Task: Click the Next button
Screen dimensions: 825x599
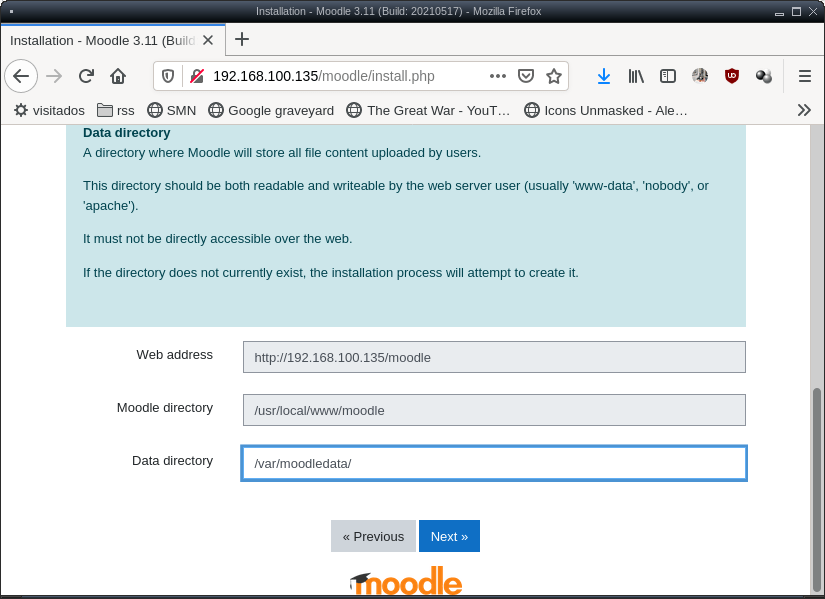Action: pyautogui.click(x=449, y=536)
